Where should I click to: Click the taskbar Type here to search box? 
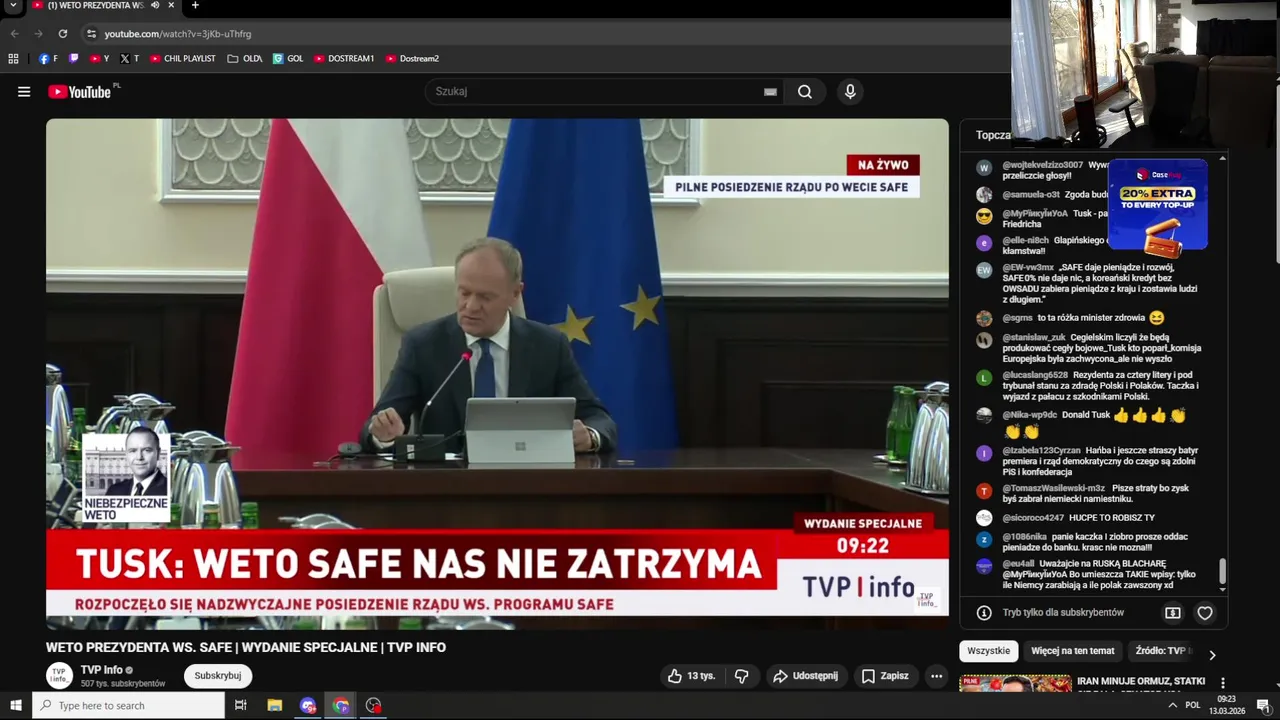[x=128, y=706]
